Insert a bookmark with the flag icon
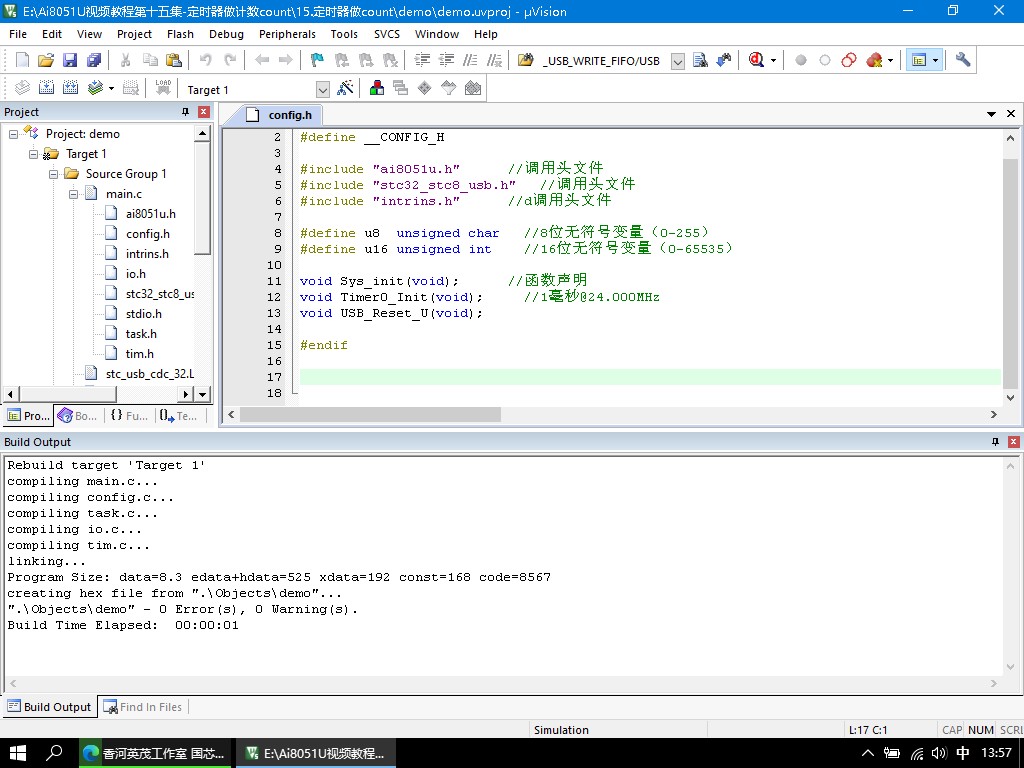Viewport: 1024px width, 768px height. [x=317, y=60]
